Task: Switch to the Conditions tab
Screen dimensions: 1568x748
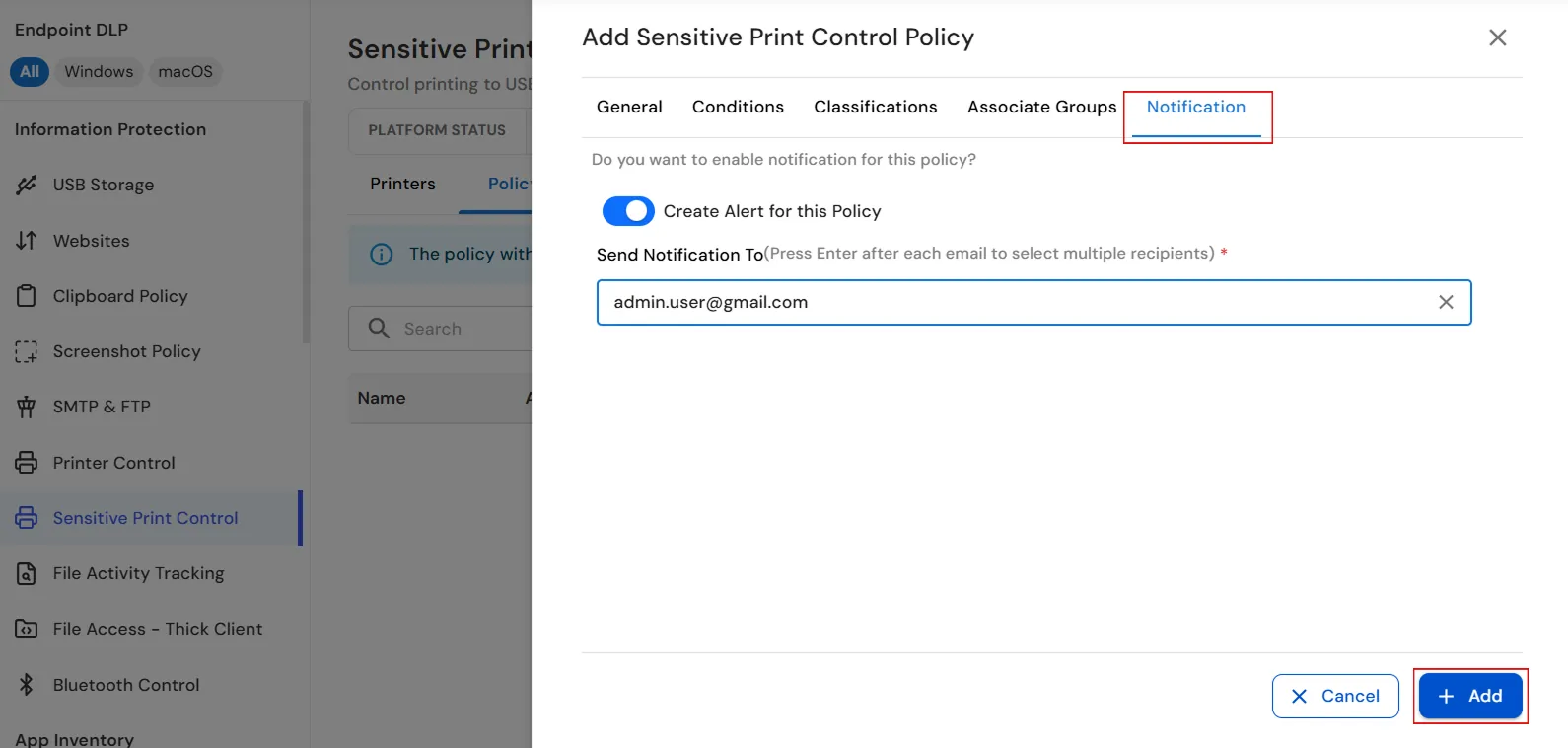Action: [738, 107]
